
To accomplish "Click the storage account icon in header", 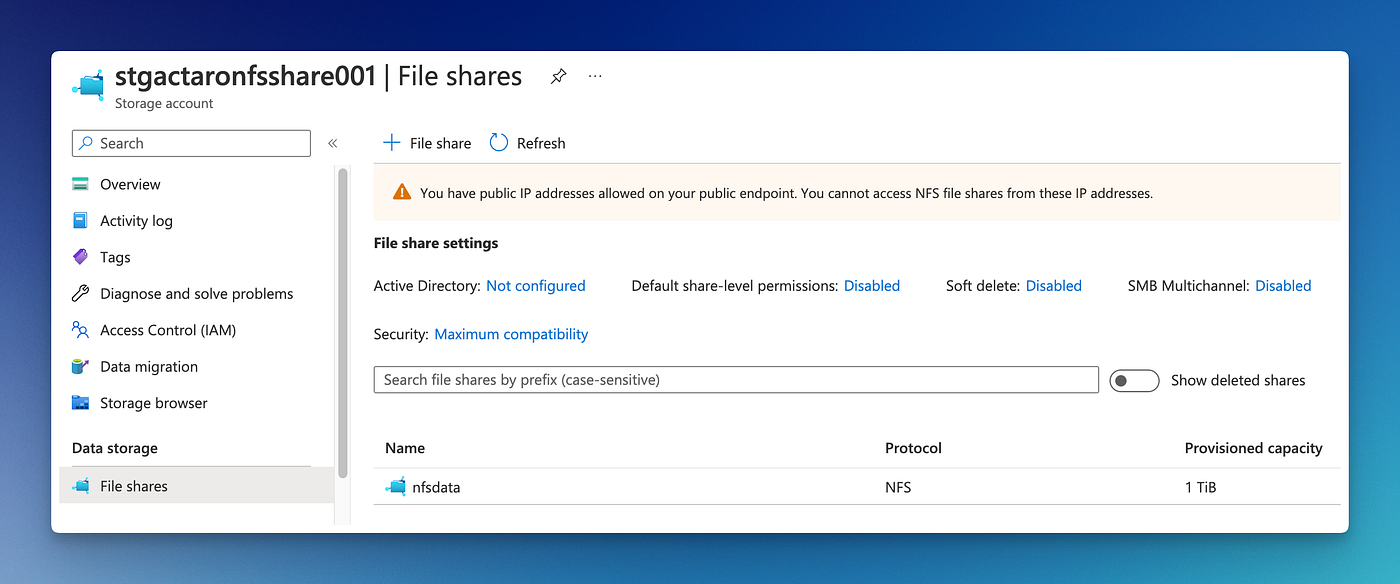I will tap(88, 84).
